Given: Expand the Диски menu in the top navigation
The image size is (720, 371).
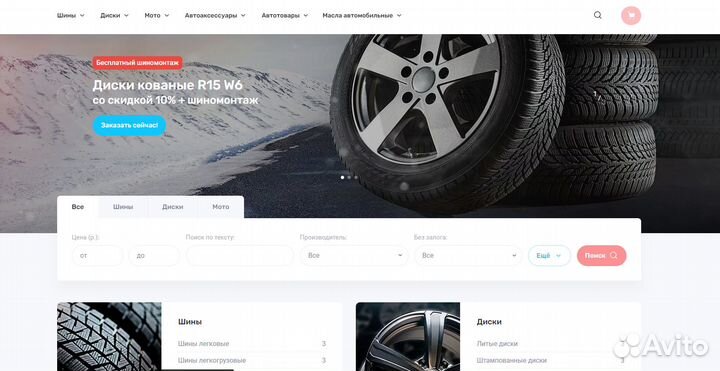Looking at the screenshot, I should pyautogui.click(x=114, y=15).
